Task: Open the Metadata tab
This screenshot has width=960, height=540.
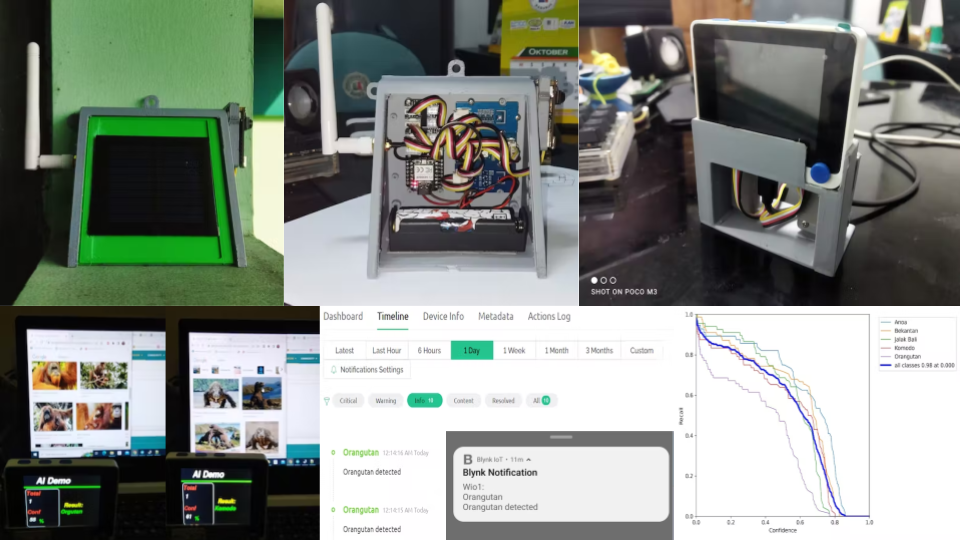Action: click(x=495, y=316)
